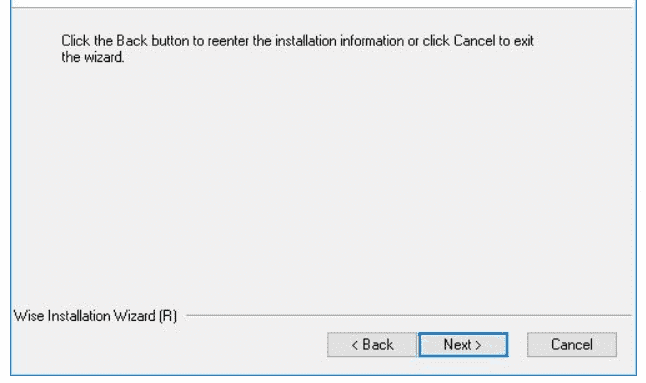Click the (R) mark in footer label
646x383 pixels.
168,316
